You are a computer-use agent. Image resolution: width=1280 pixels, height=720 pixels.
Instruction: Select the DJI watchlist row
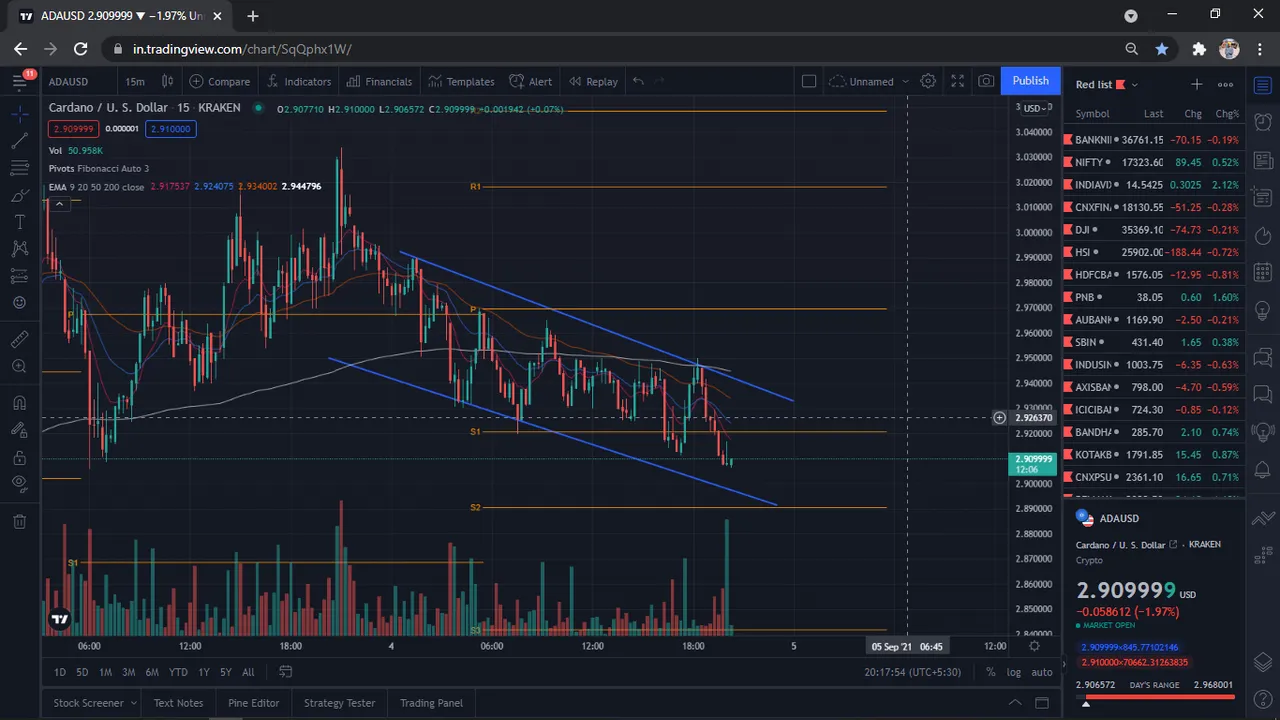1154,230
